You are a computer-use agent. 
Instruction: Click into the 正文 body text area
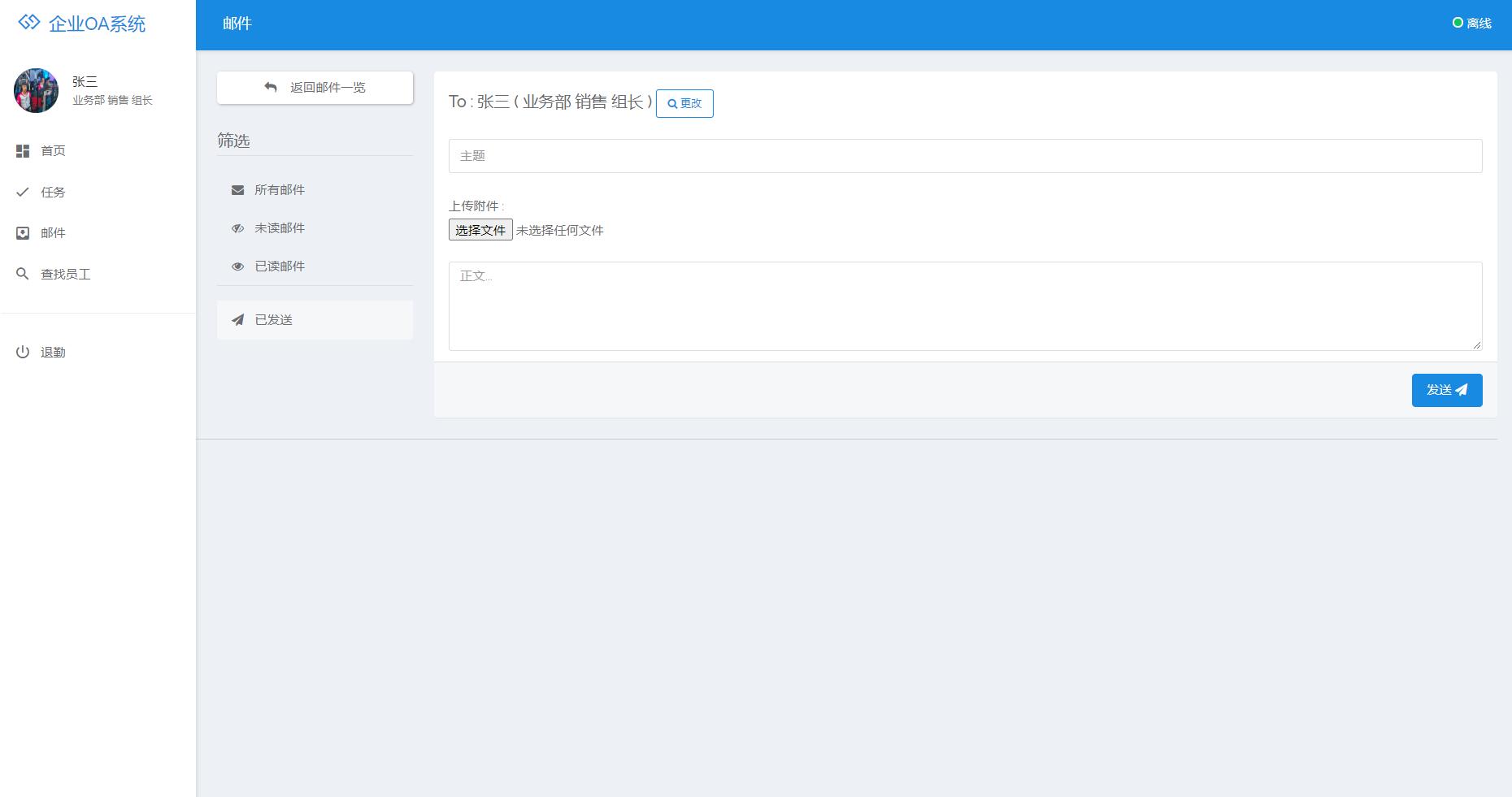click(x=965, y=306)
